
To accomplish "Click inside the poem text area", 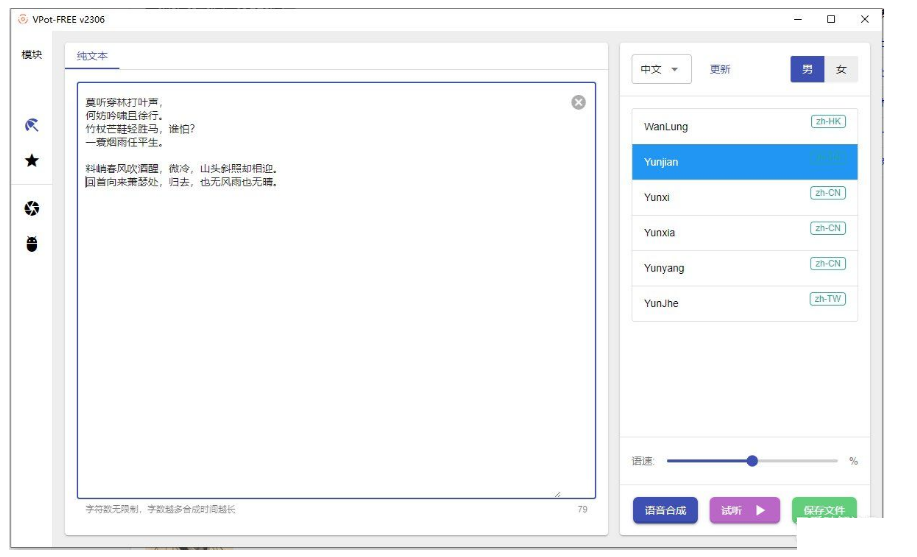I will coord(336,290).
